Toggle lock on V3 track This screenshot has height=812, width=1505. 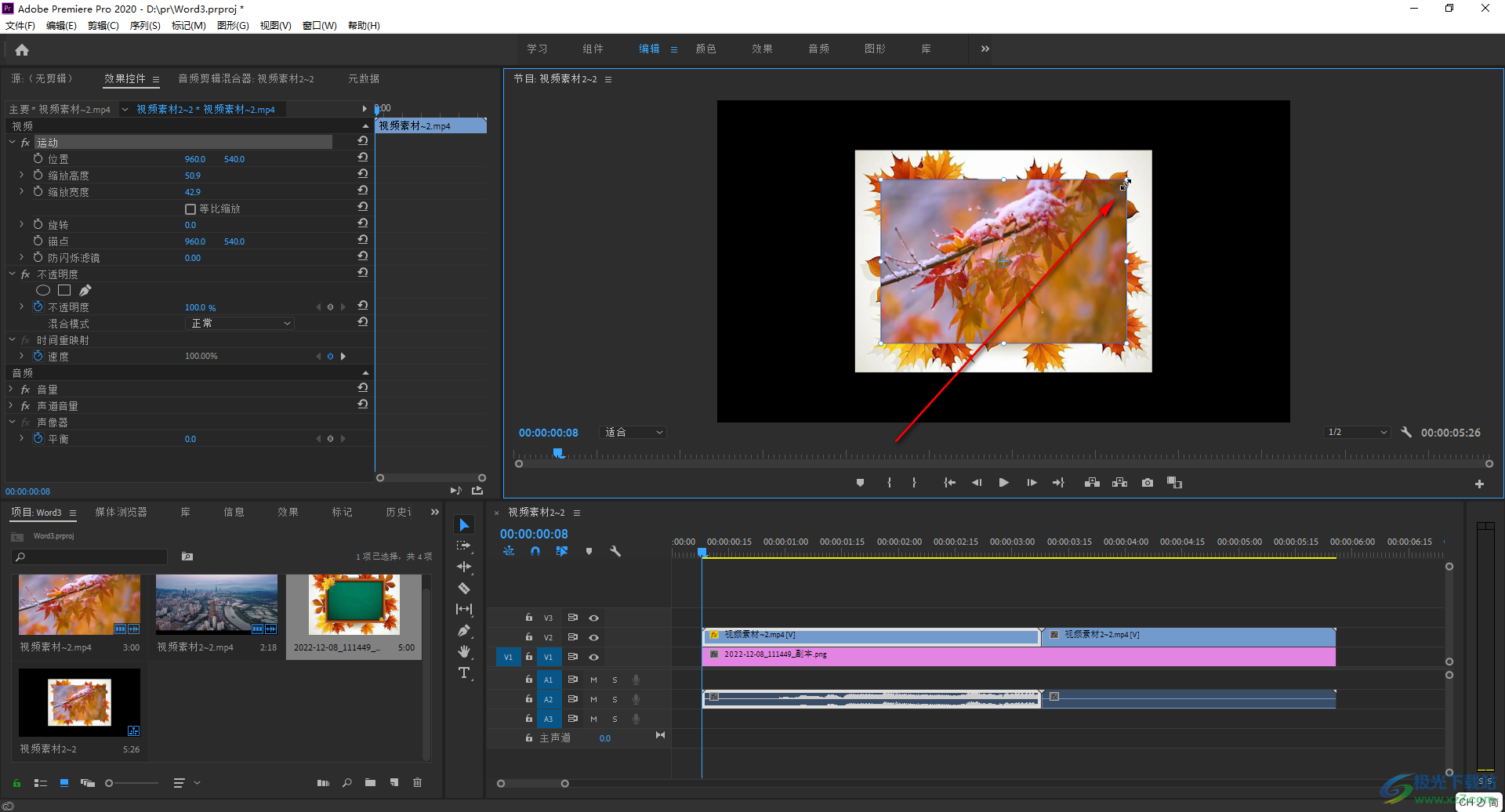[x=528, y=618]
